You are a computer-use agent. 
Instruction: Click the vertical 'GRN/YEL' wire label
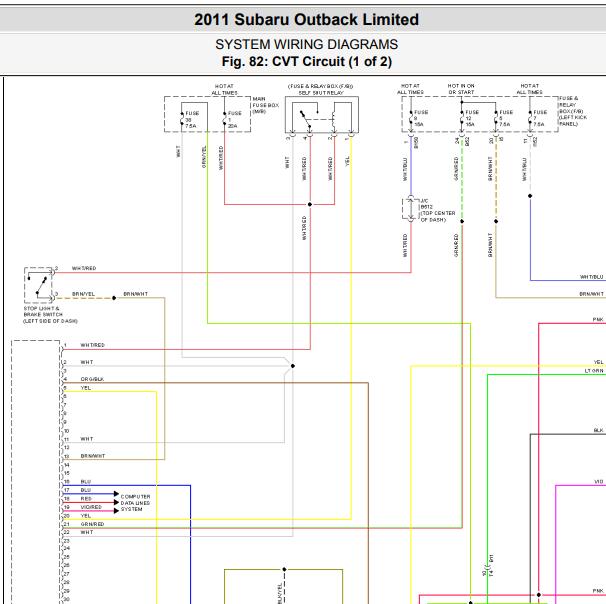pos(204,157)
